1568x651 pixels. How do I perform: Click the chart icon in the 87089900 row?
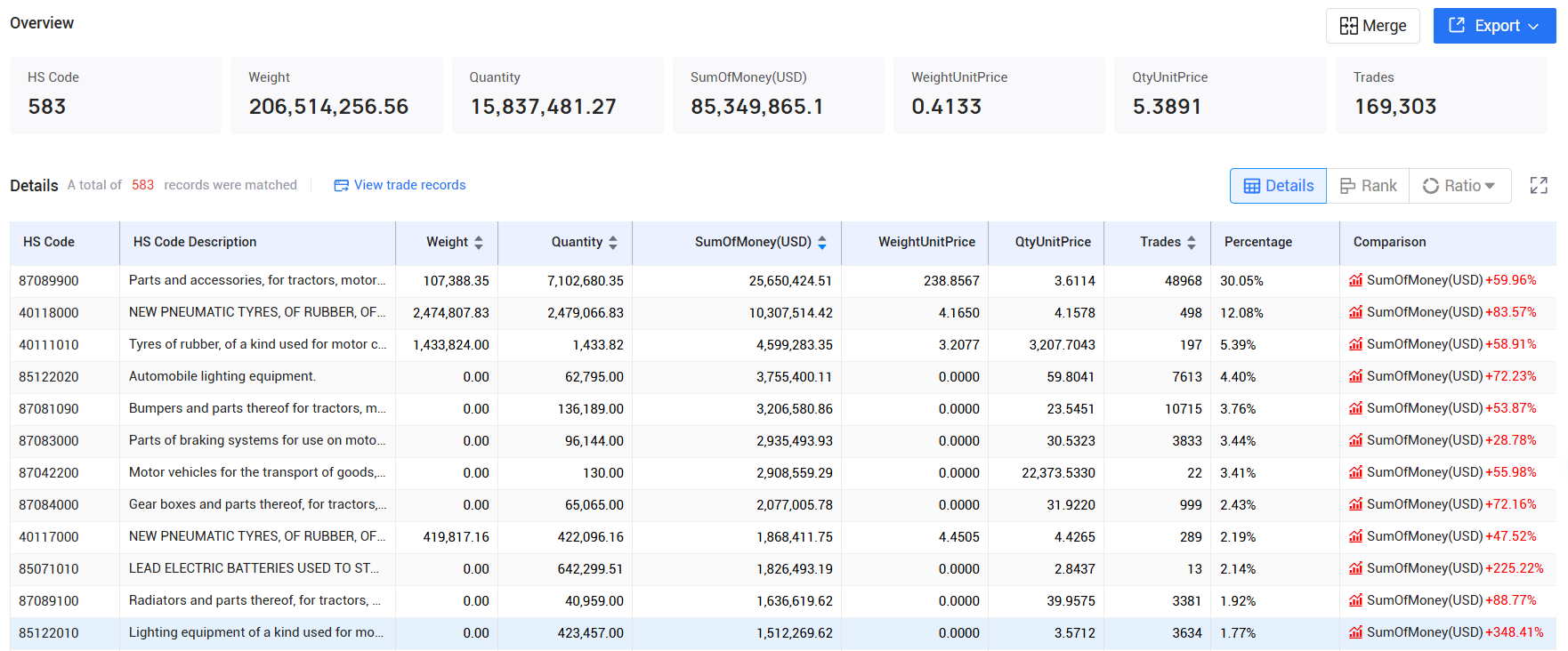coord(1355,280)
